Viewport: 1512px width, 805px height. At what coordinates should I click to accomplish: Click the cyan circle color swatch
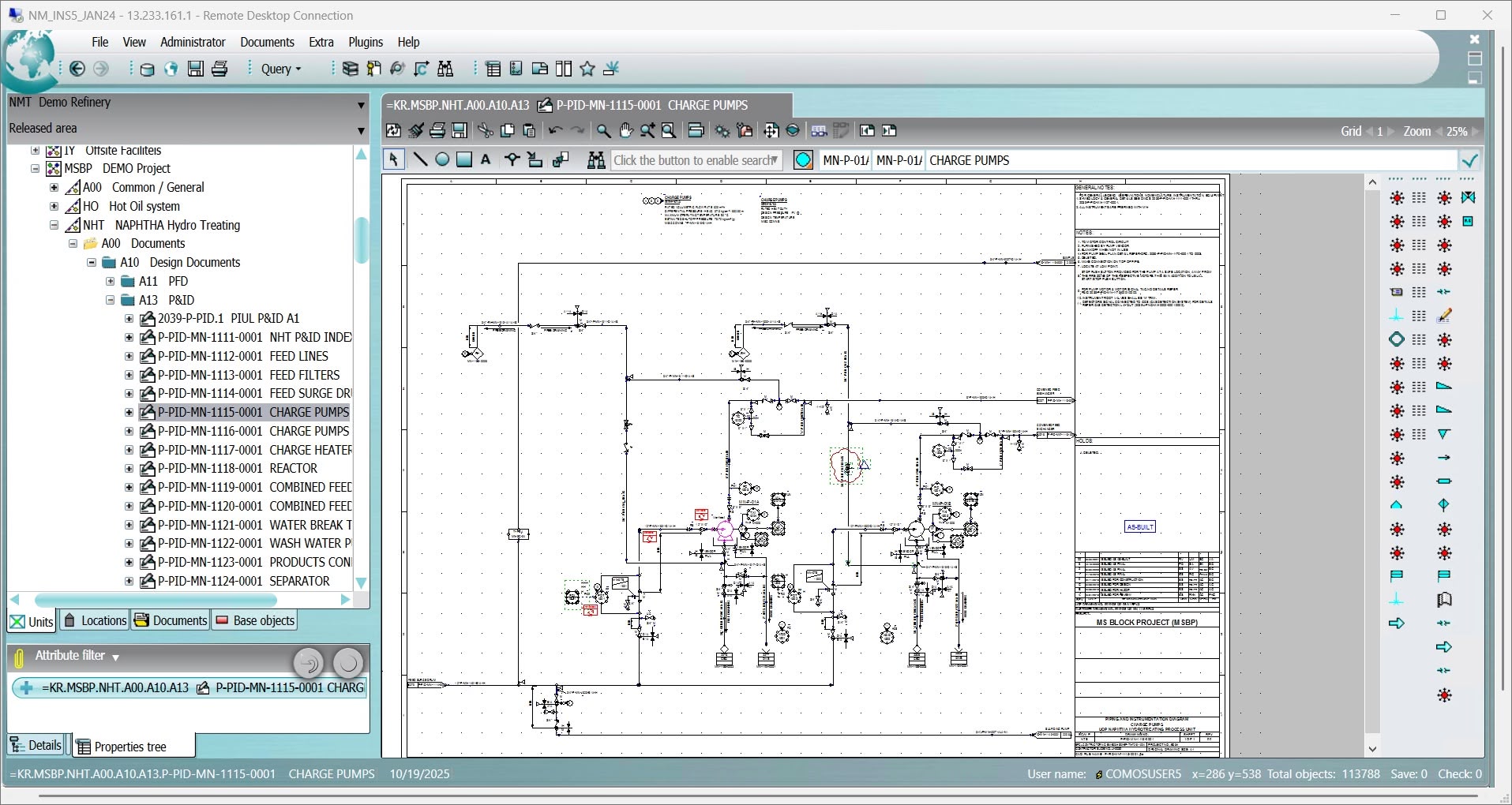pos(803,160)
